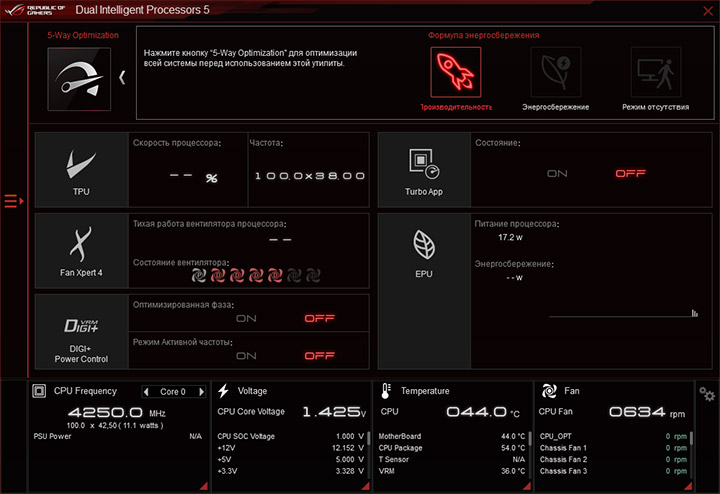The width and height of the screenshot is (720, 494).
Task: Select next core with right arrow
Action: 201,392
